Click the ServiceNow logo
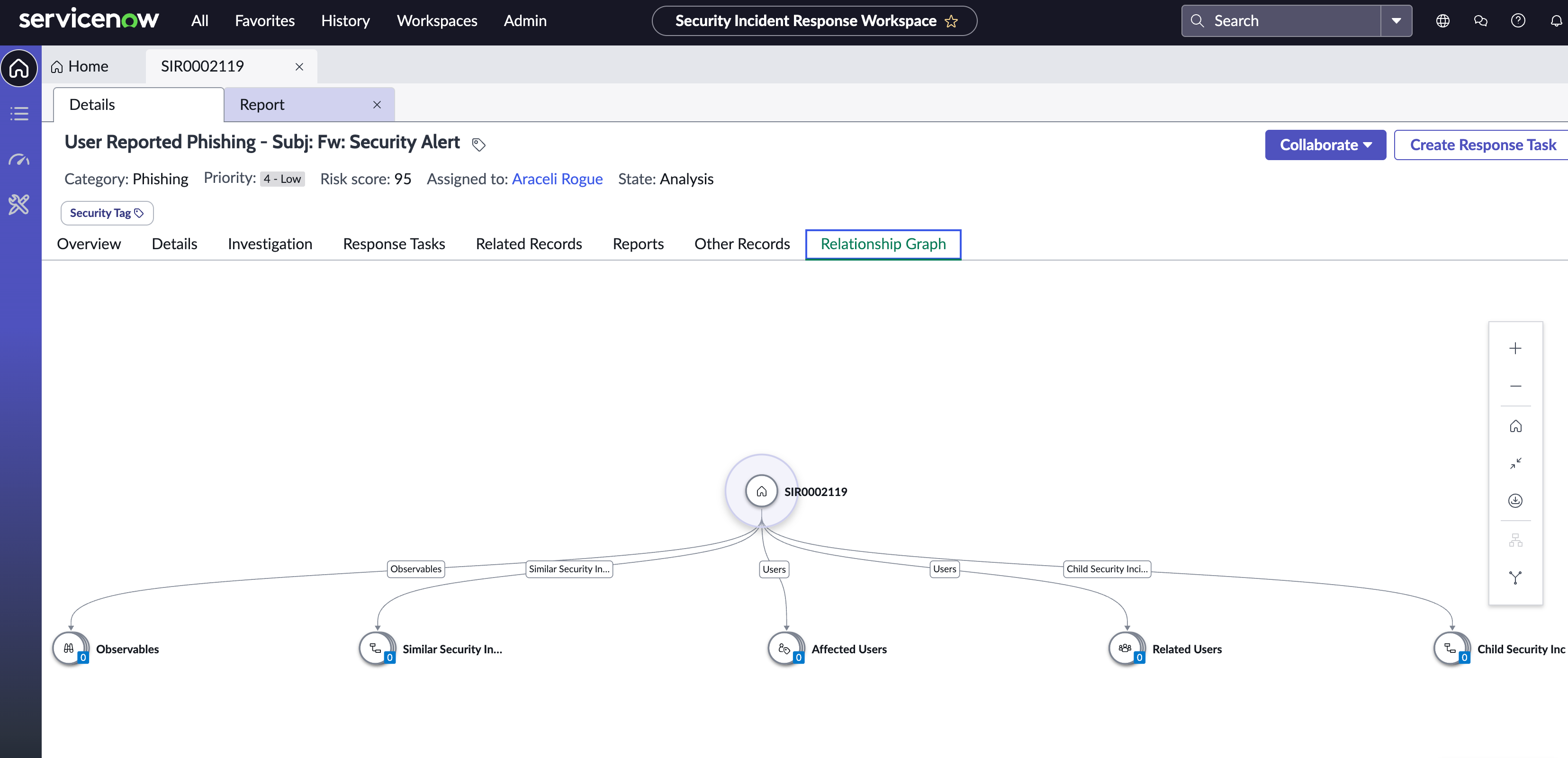 point(89,19)
